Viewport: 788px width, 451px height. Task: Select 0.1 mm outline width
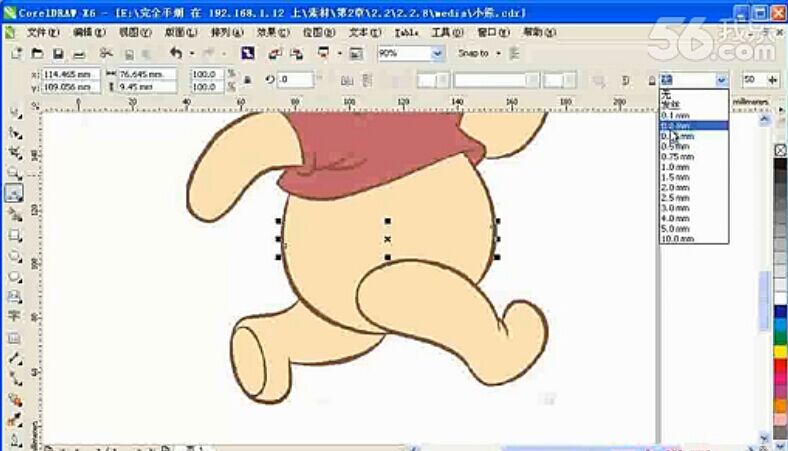pyautogui.click(x=694, y=115)
